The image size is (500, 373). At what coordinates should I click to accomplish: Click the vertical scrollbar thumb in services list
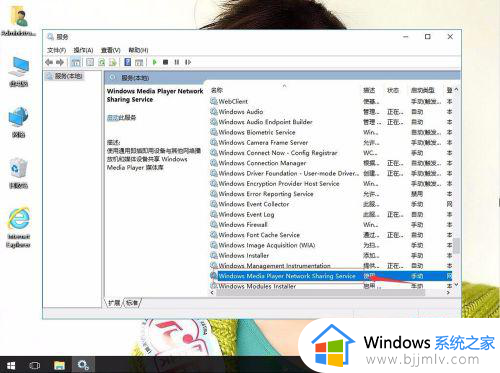[456, 245]
